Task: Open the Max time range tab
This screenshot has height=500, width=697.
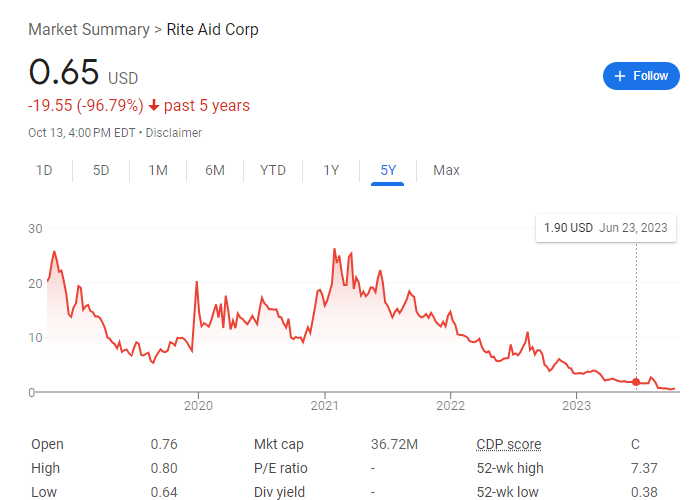Action: [446, 170]
